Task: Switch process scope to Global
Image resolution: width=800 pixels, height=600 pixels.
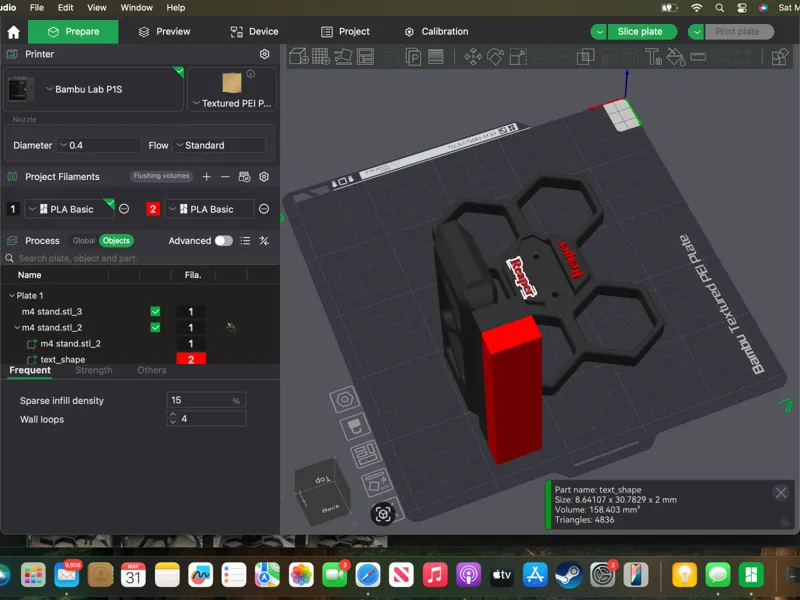Action: pos(84,241)
